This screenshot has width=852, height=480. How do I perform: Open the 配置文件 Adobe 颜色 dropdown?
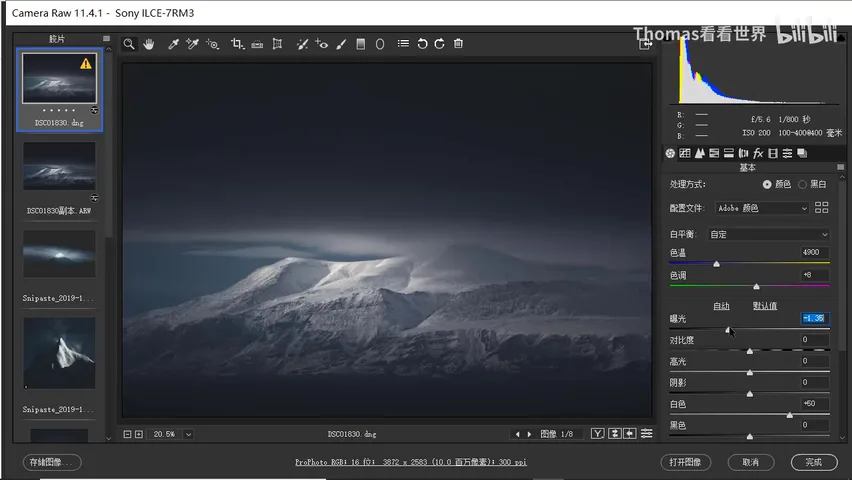pos(762,208)
